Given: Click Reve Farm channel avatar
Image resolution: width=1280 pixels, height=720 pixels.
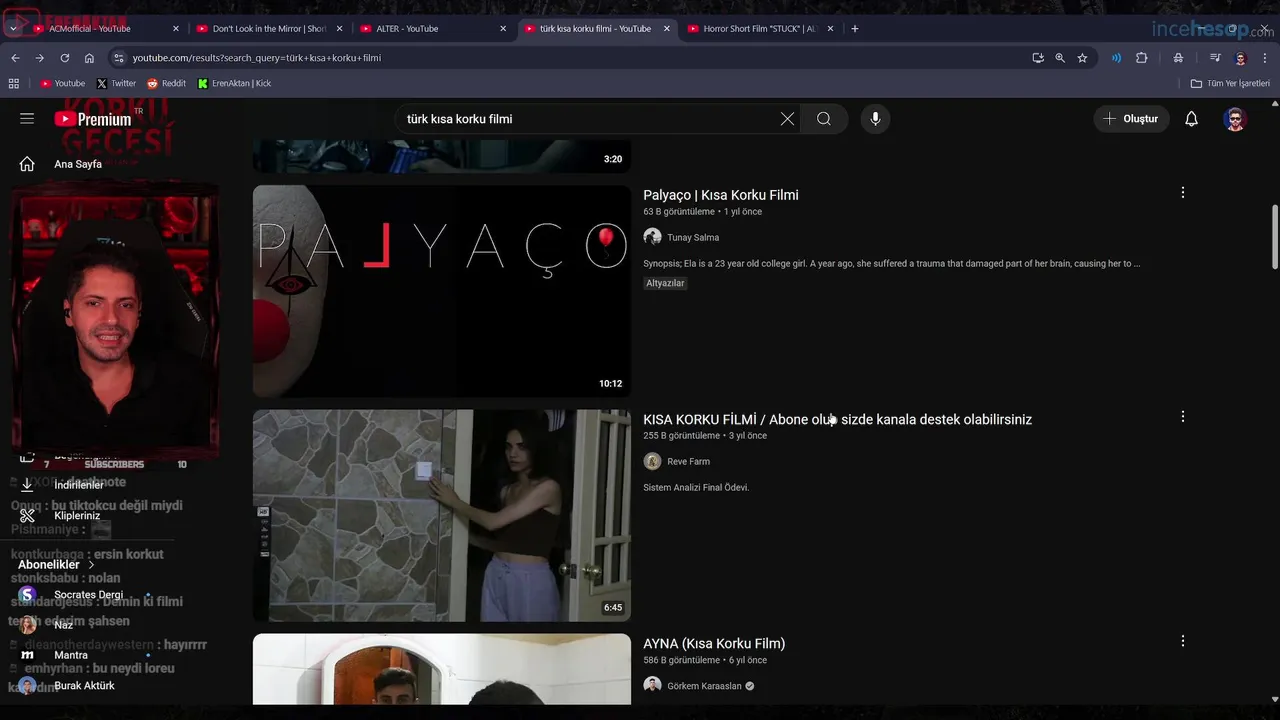Looking at the screenshot, I should (x=652, y=461).
